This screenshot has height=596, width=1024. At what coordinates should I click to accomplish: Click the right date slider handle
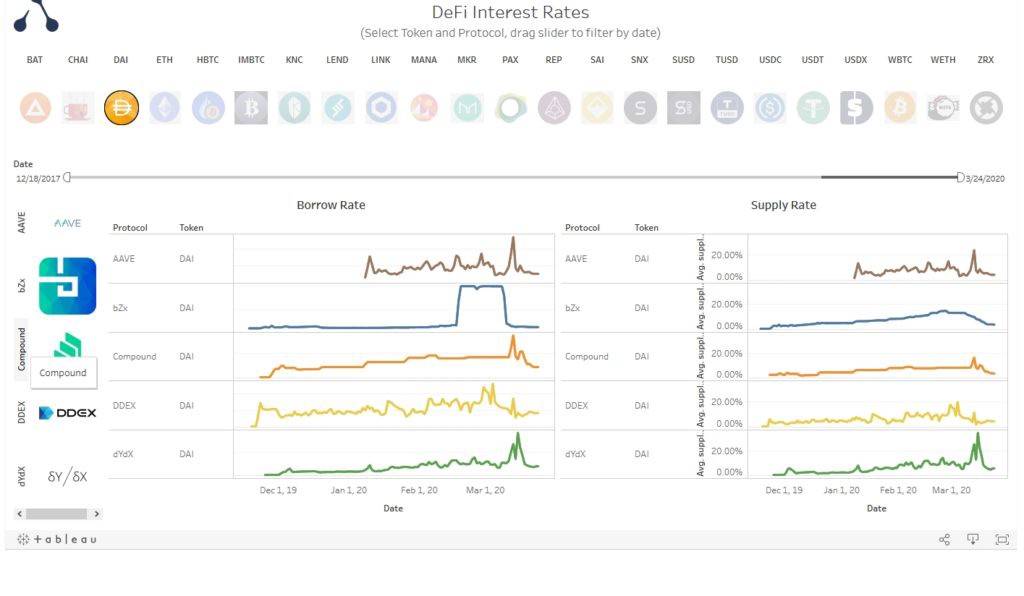pyautogui.click(x=960, y=177)
